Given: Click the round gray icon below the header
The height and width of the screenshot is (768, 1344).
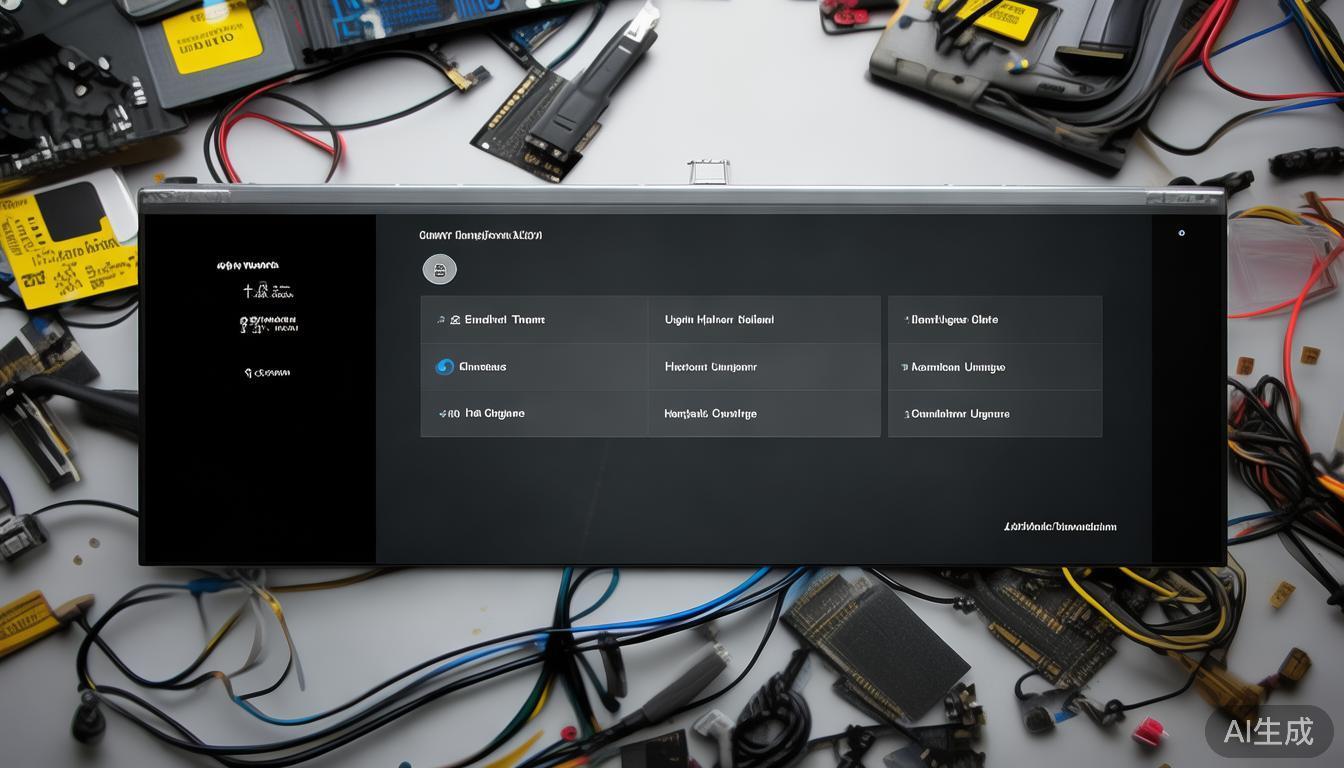Looking at the screenshot, I should point(439,269).
